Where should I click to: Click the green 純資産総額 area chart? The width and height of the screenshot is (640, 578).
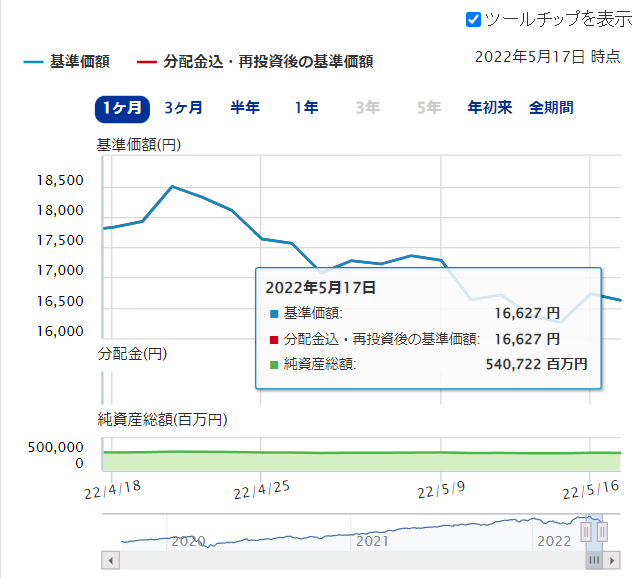pos(300,461)
